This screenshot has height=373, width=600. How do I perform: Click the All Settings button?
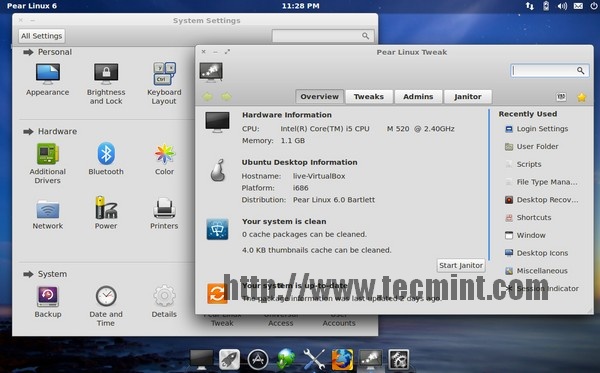[x=42, y=36]
